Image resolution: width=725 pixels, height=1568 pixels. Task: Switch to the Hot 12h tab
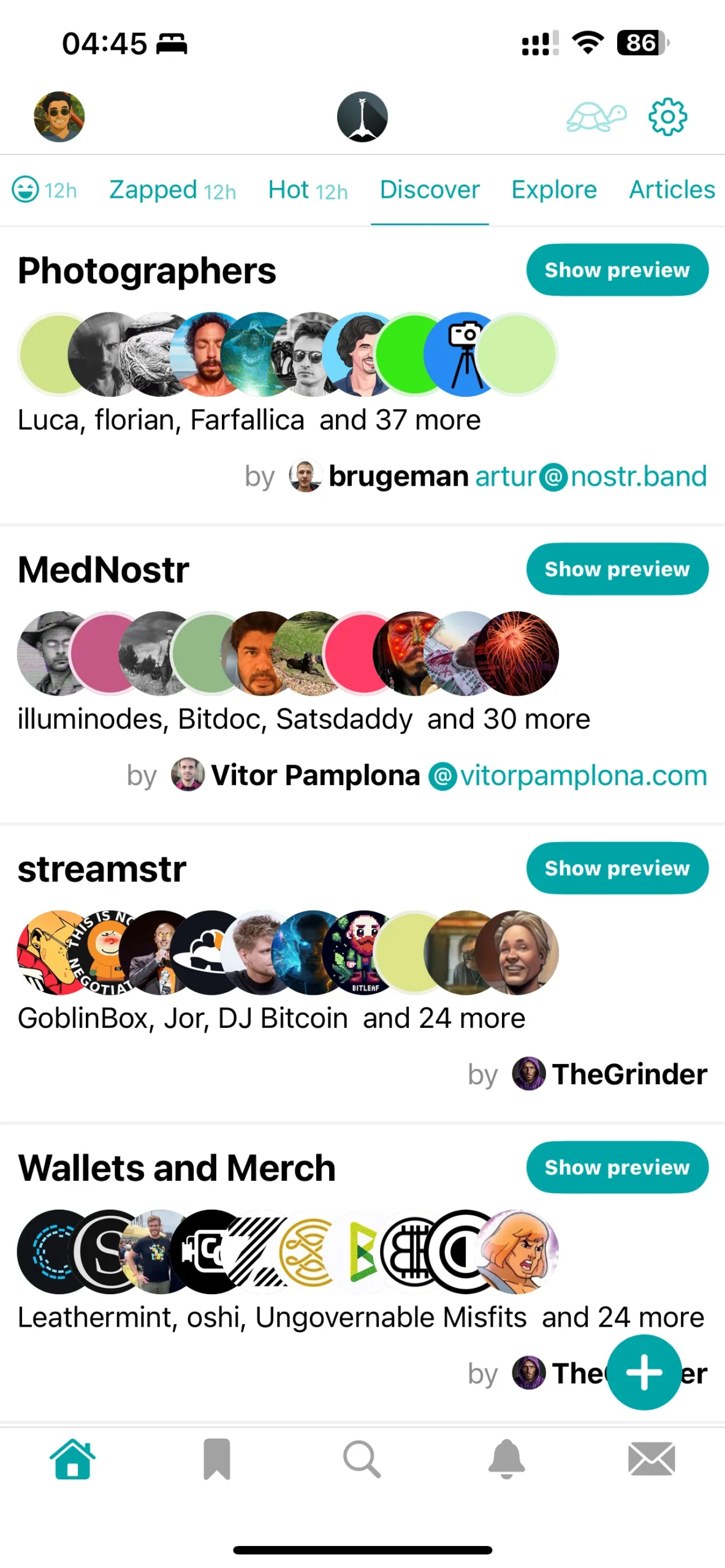click(x=308, y=190)
